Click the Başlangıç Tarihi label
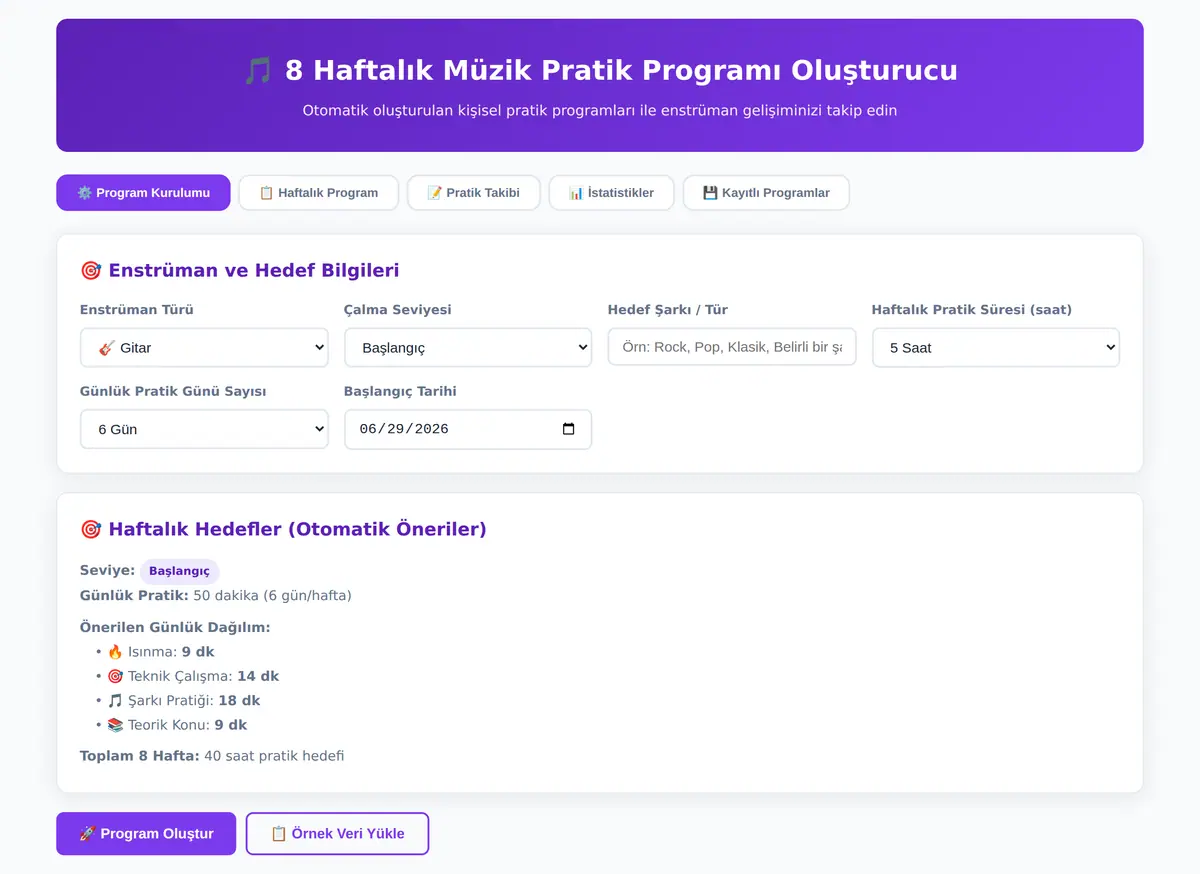The height and width of the screenshot is (874, 1200). (400, 392)
